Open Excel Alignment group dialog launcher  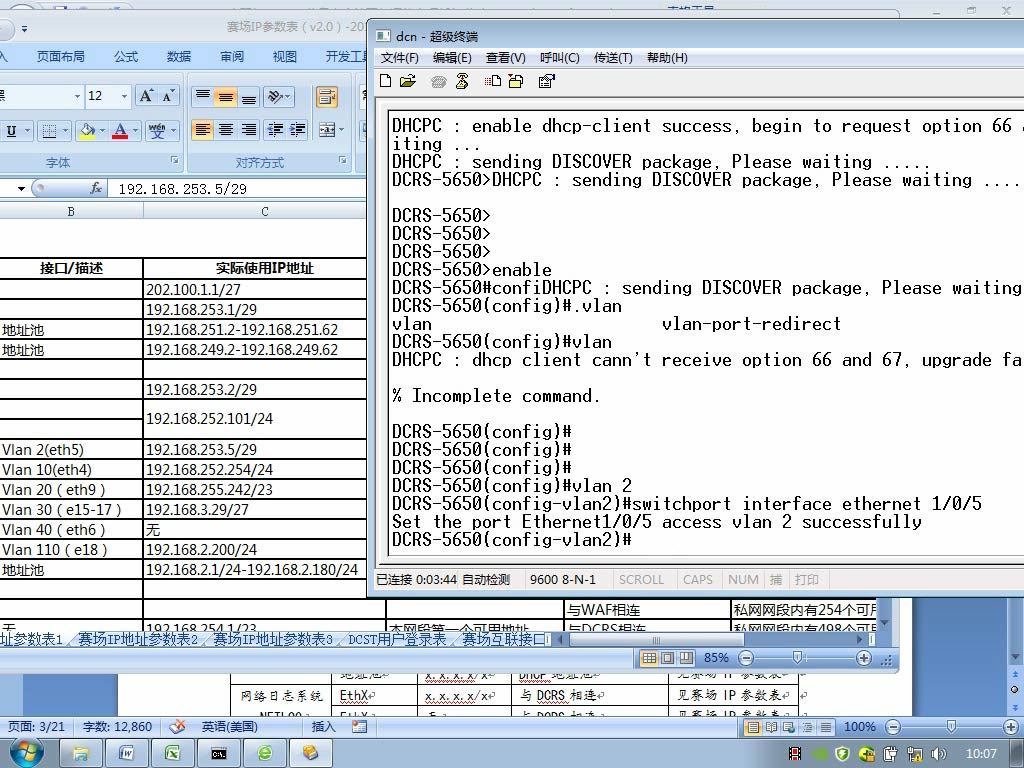343,160
